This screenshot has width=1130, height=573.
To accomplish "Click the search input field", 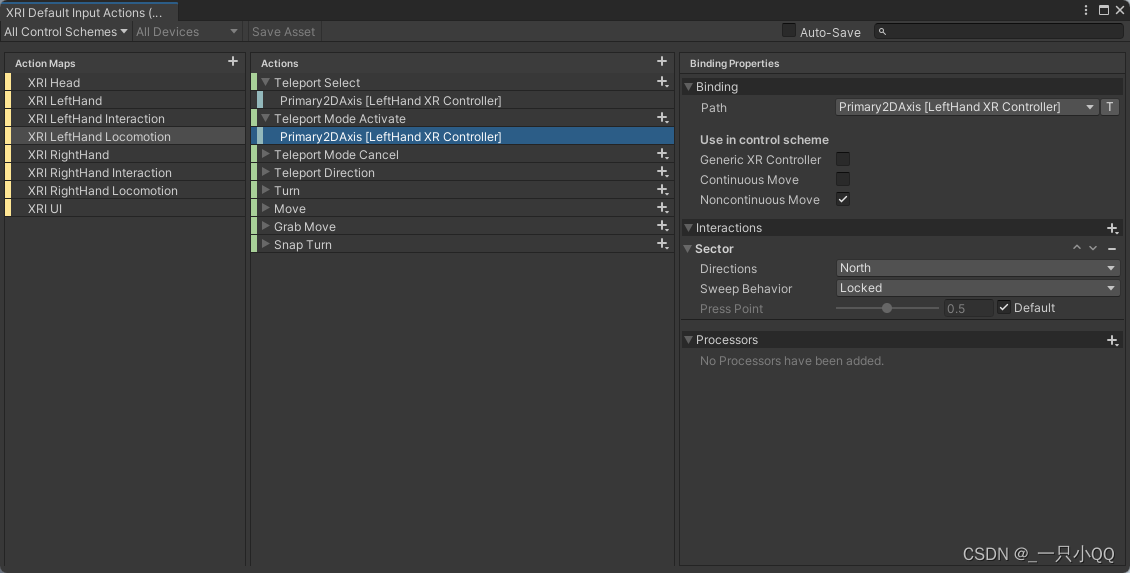I will (998, 32).
